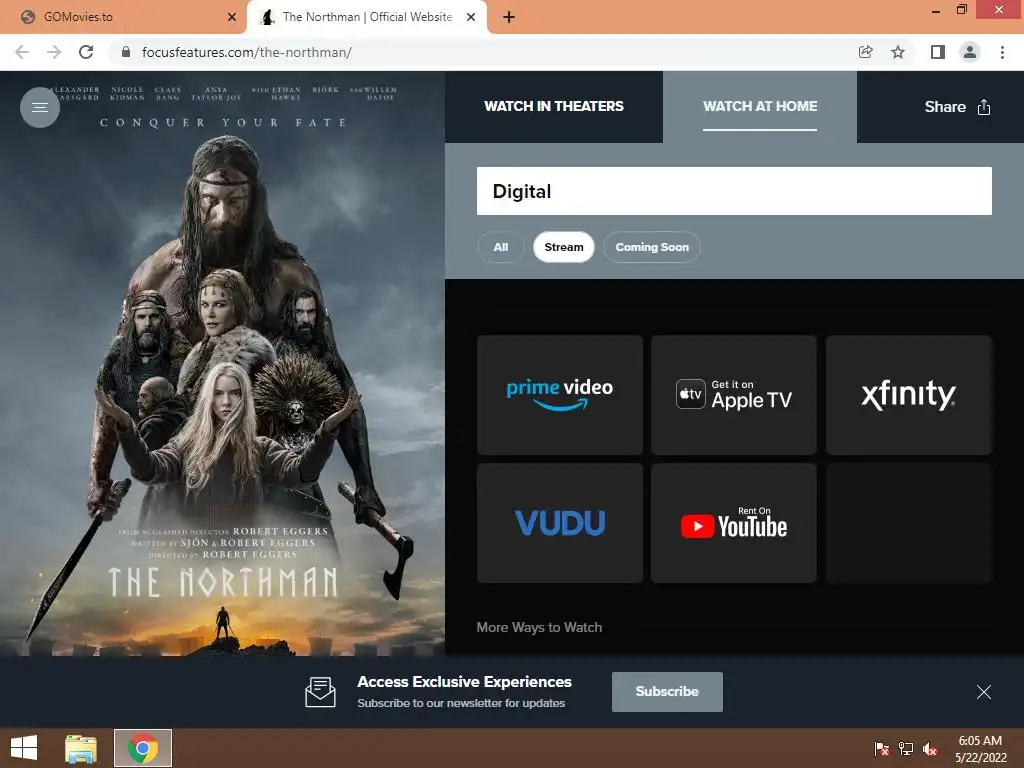The image size is (1024, 768).
Task: Switch to the GOMovies.to tab
Action: click(123, 17)
